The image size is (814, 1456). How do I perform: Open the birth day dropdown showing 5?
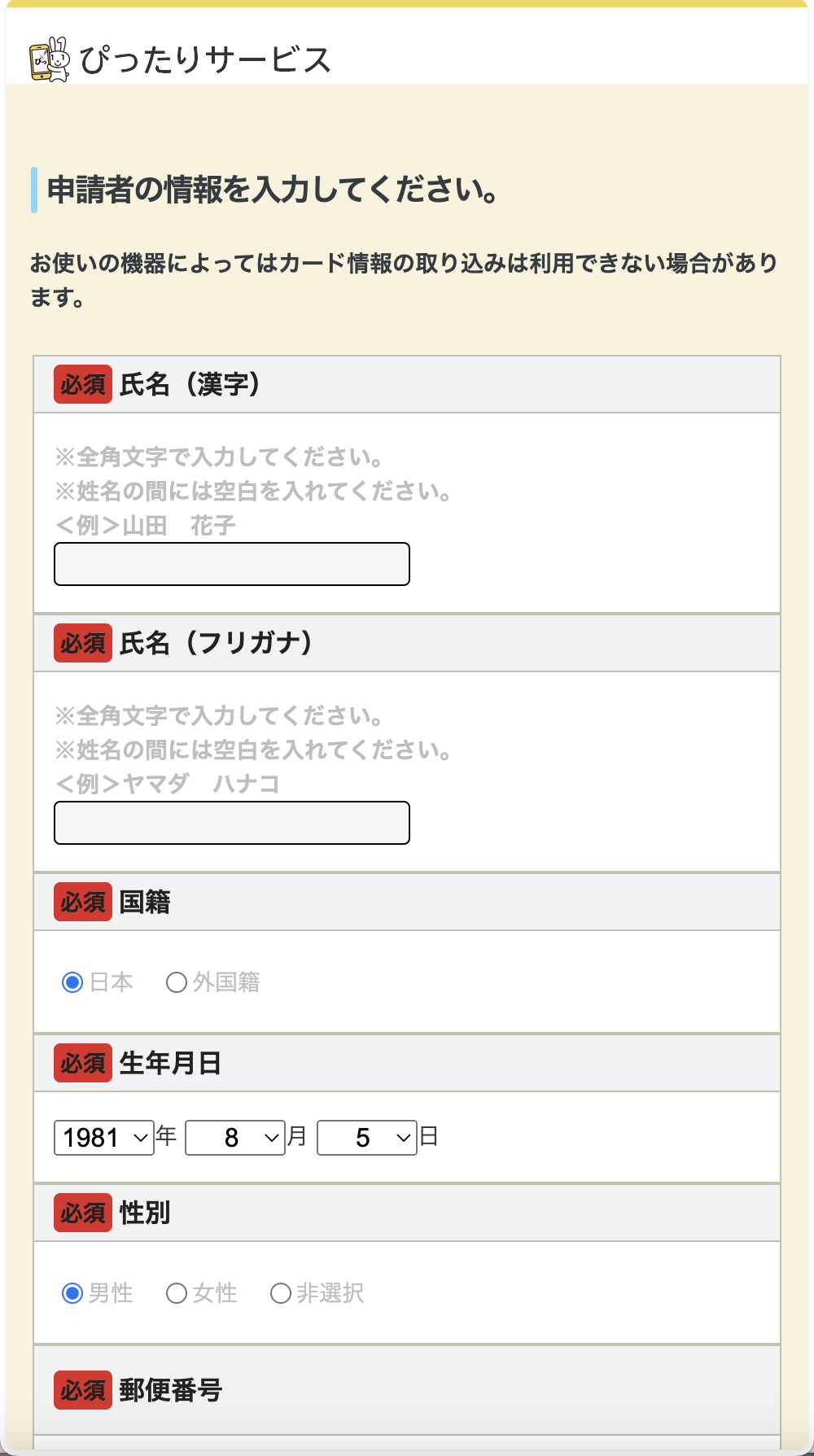pyautogui.click(x=365, y=1138)
